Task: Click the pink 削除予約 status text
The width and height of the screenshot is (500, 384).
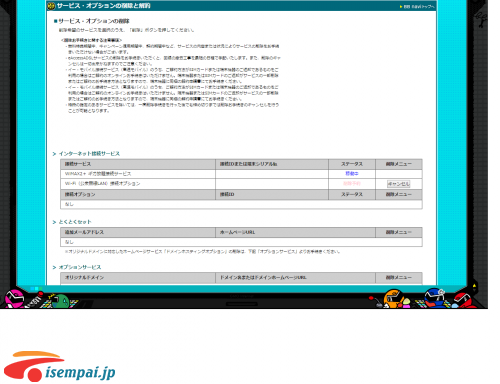Action: click(x=352, y=184)
